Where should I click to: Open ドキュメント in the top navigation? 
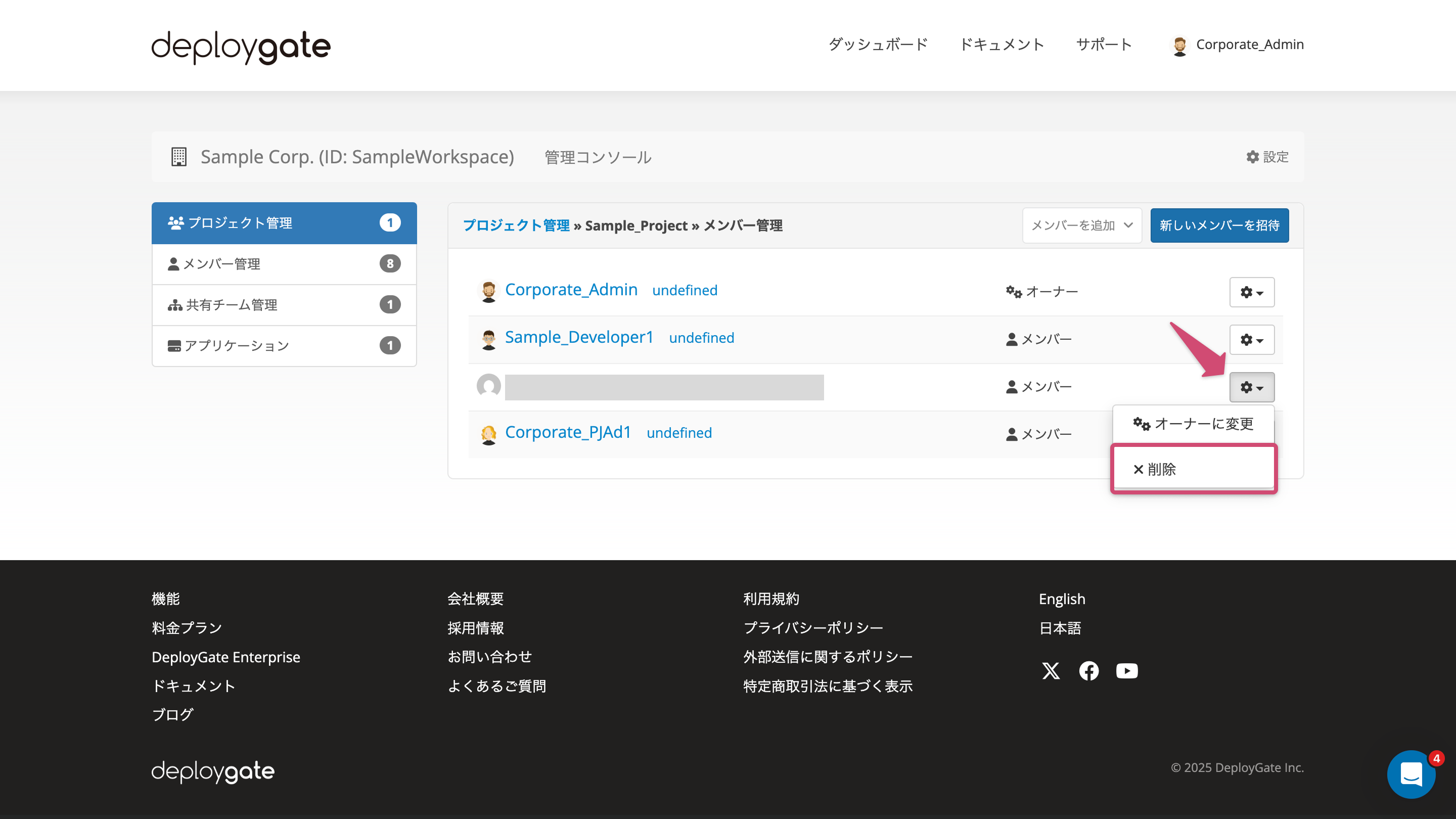(1002, 44)
